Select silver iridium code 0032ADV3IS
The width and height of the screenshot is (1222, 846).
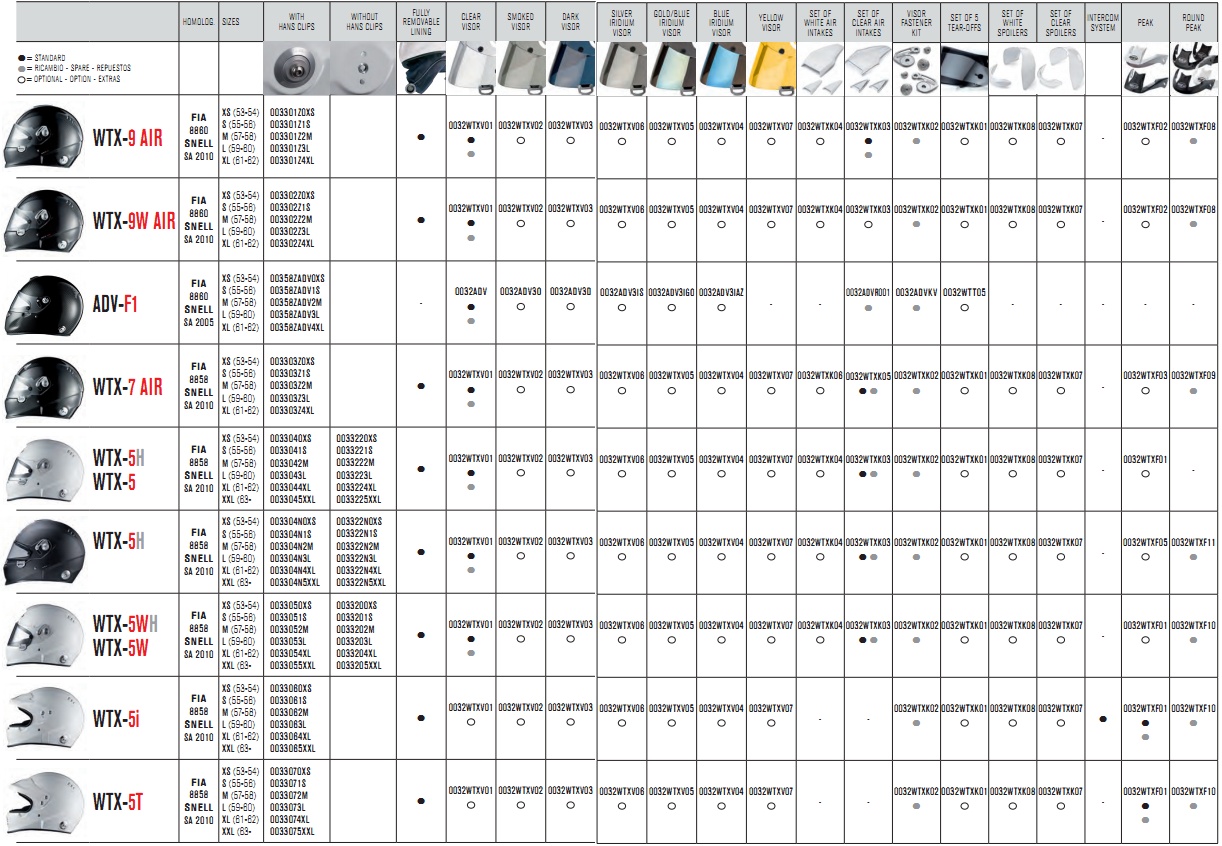[622, 292]
